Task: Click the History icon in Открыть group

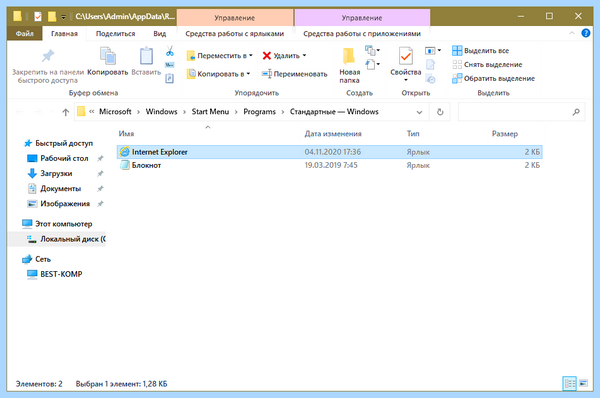Action: tap(431, 79)
